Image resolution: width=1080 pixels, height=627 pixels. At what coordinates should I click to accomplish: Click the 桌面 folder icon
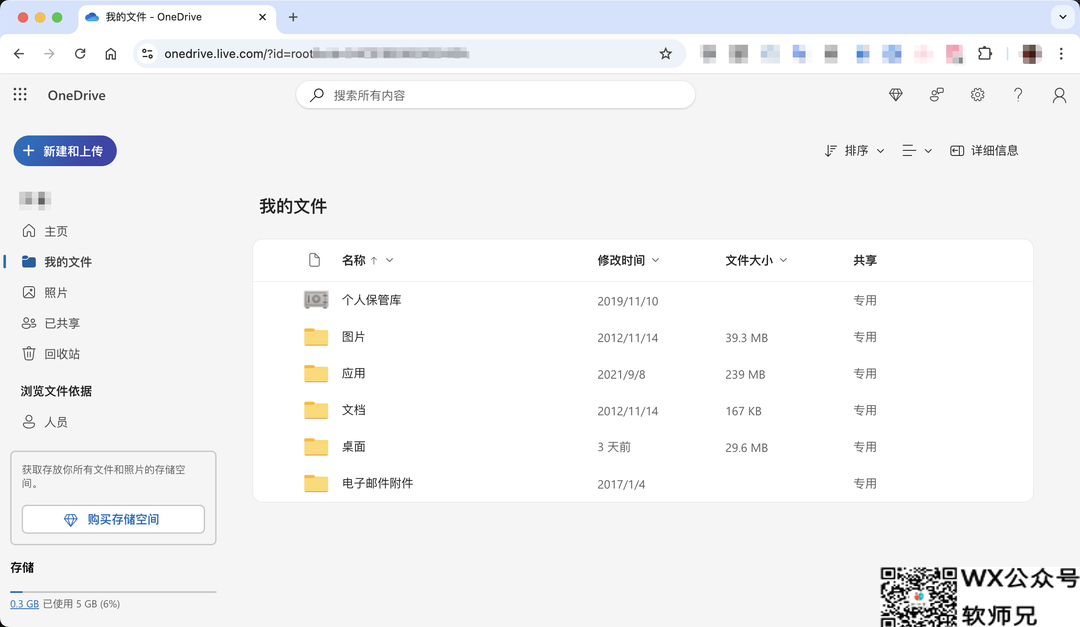point(316,446)
